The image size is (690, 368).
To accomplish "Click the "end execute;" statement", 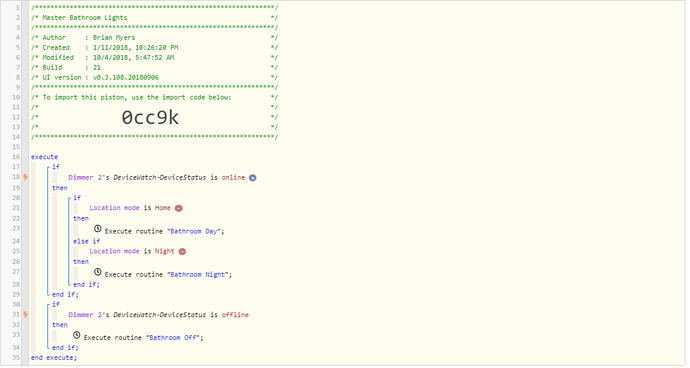I will point(54,357).
